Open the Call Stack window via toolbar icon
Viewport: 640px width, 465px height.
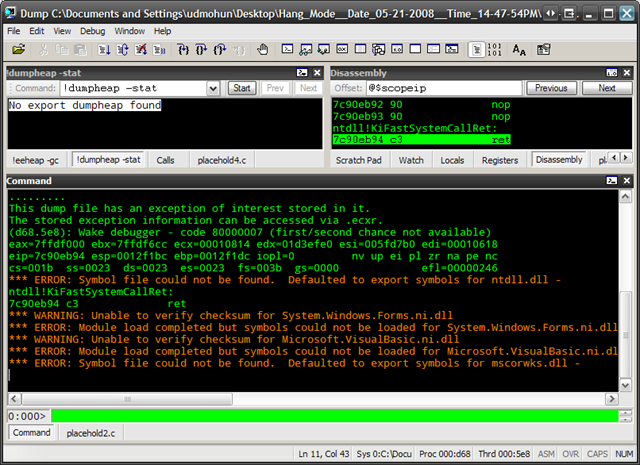[x=378, y=50]
